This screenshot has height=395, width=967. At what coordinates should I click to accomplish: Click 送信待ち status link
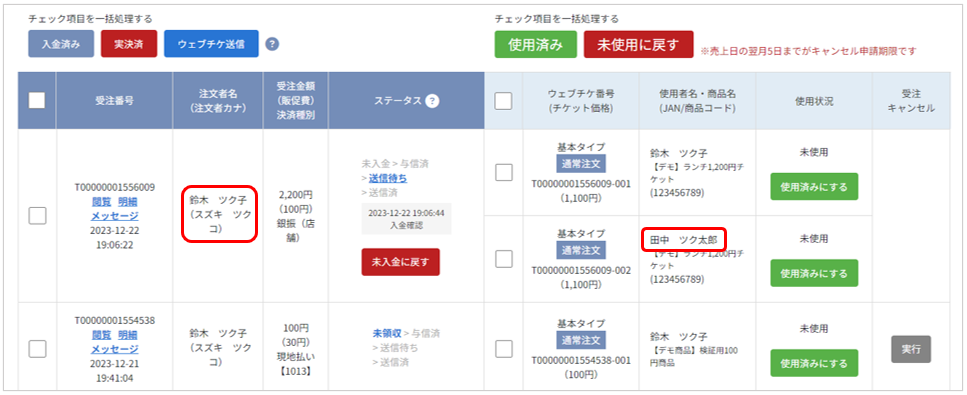click(x=388, y=178)
